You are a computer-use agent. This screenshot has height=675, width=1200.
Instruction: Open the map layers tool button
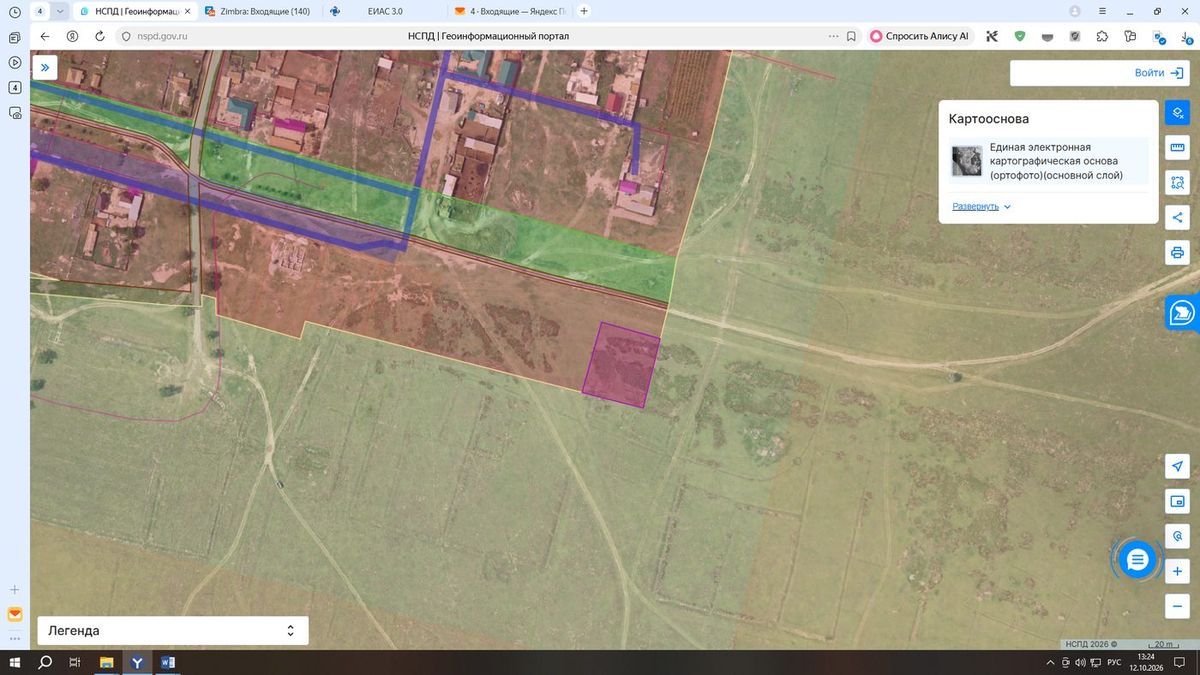(x=1177, y=113)
